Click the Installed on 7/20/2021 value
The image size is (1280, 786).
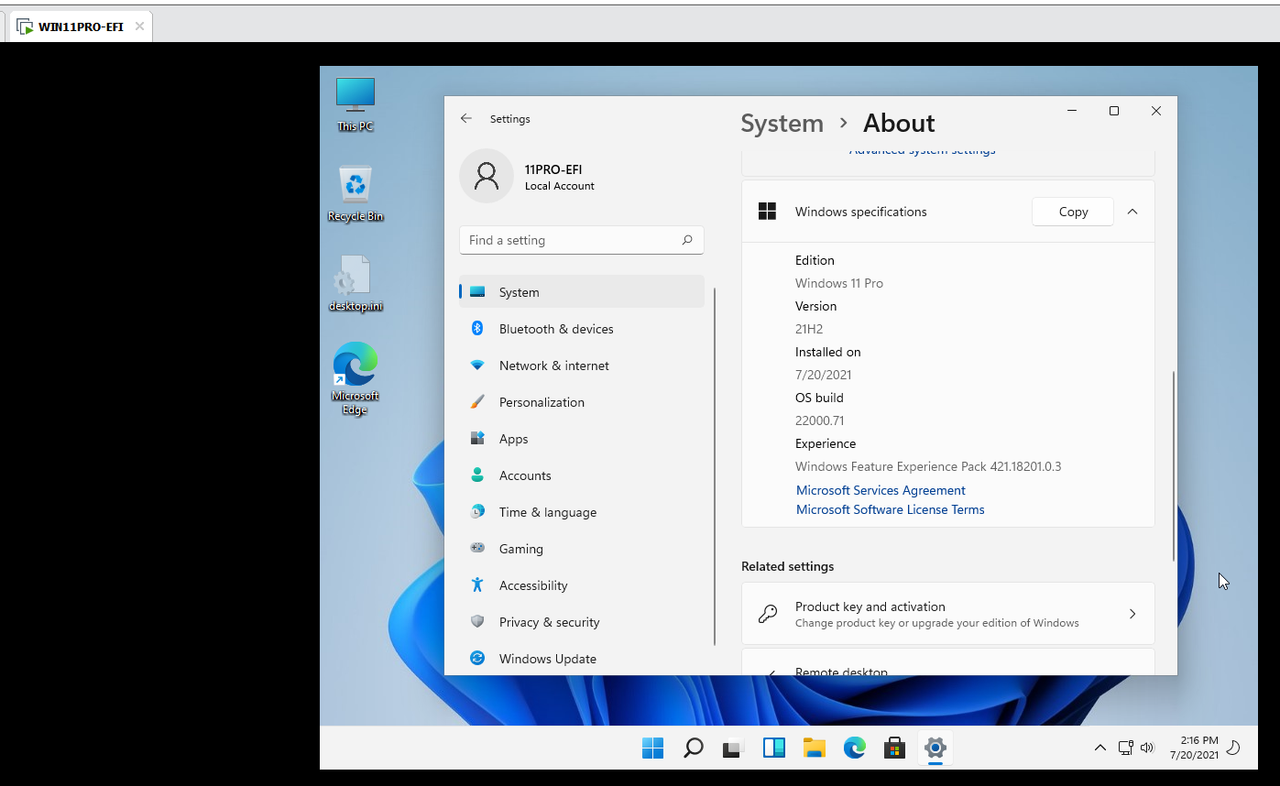(823, 375)
